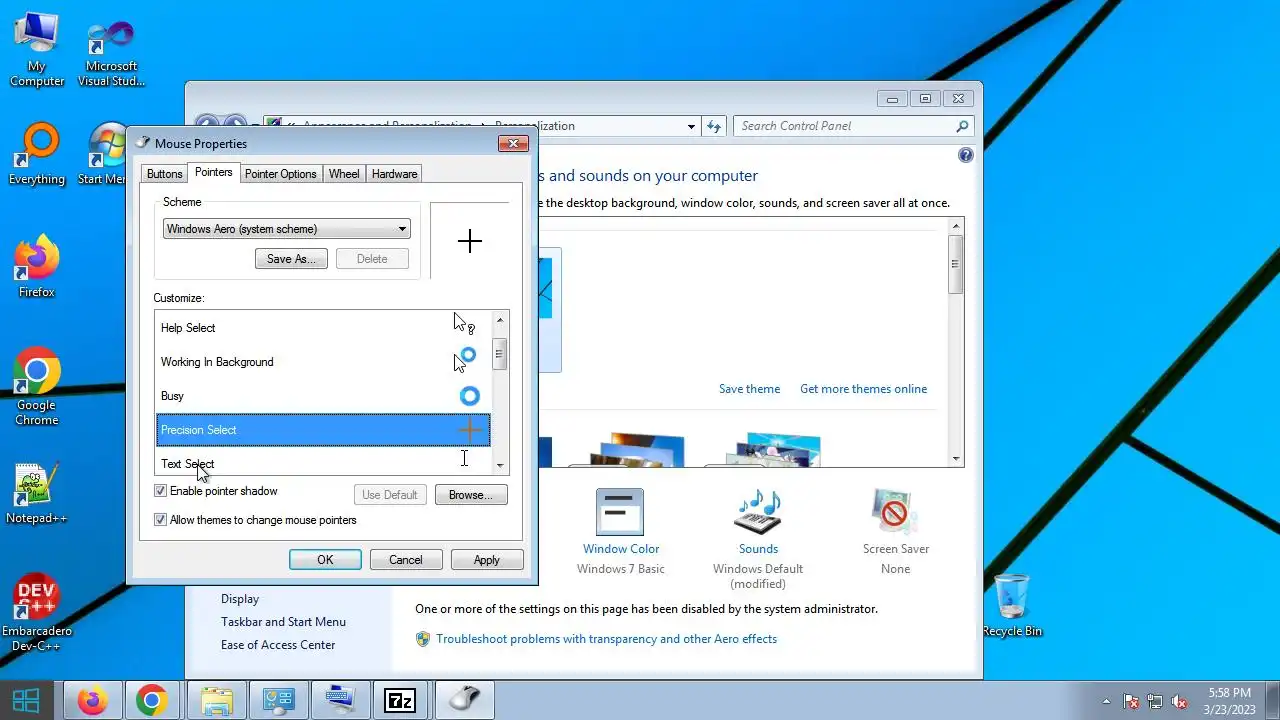Click the muted volume tray icon

tap(1180, 702)
